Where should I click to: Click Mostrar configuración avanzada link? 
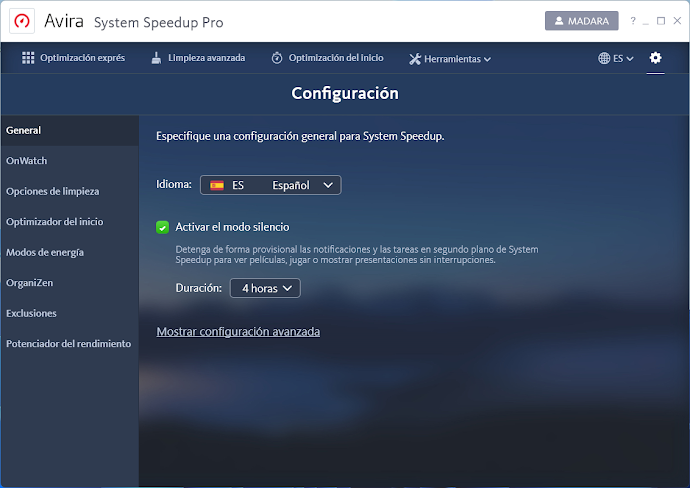coord(238,331)
